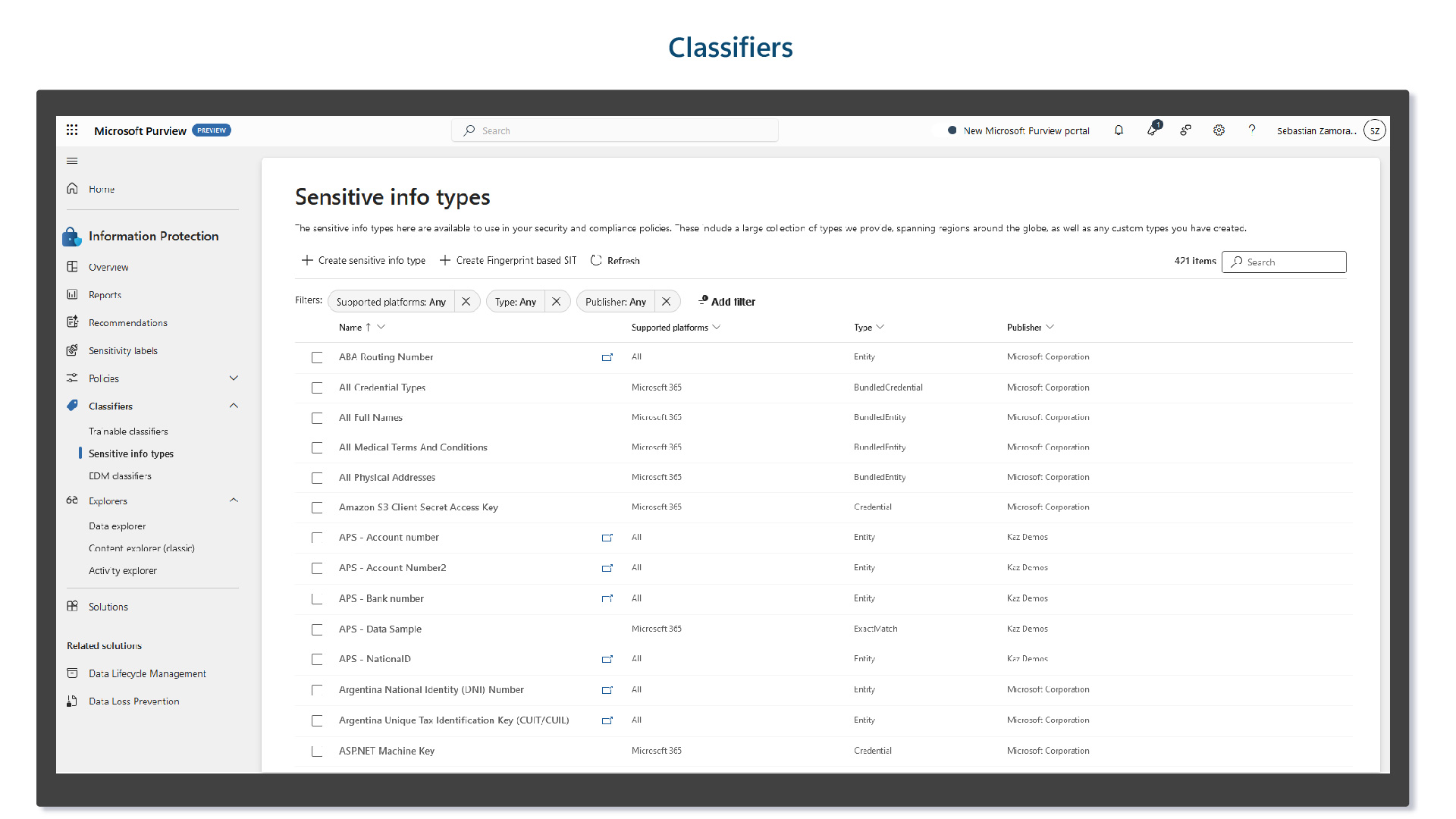Click the Policies sliders icon
1456x819 pixels.
tap(73, 378)
